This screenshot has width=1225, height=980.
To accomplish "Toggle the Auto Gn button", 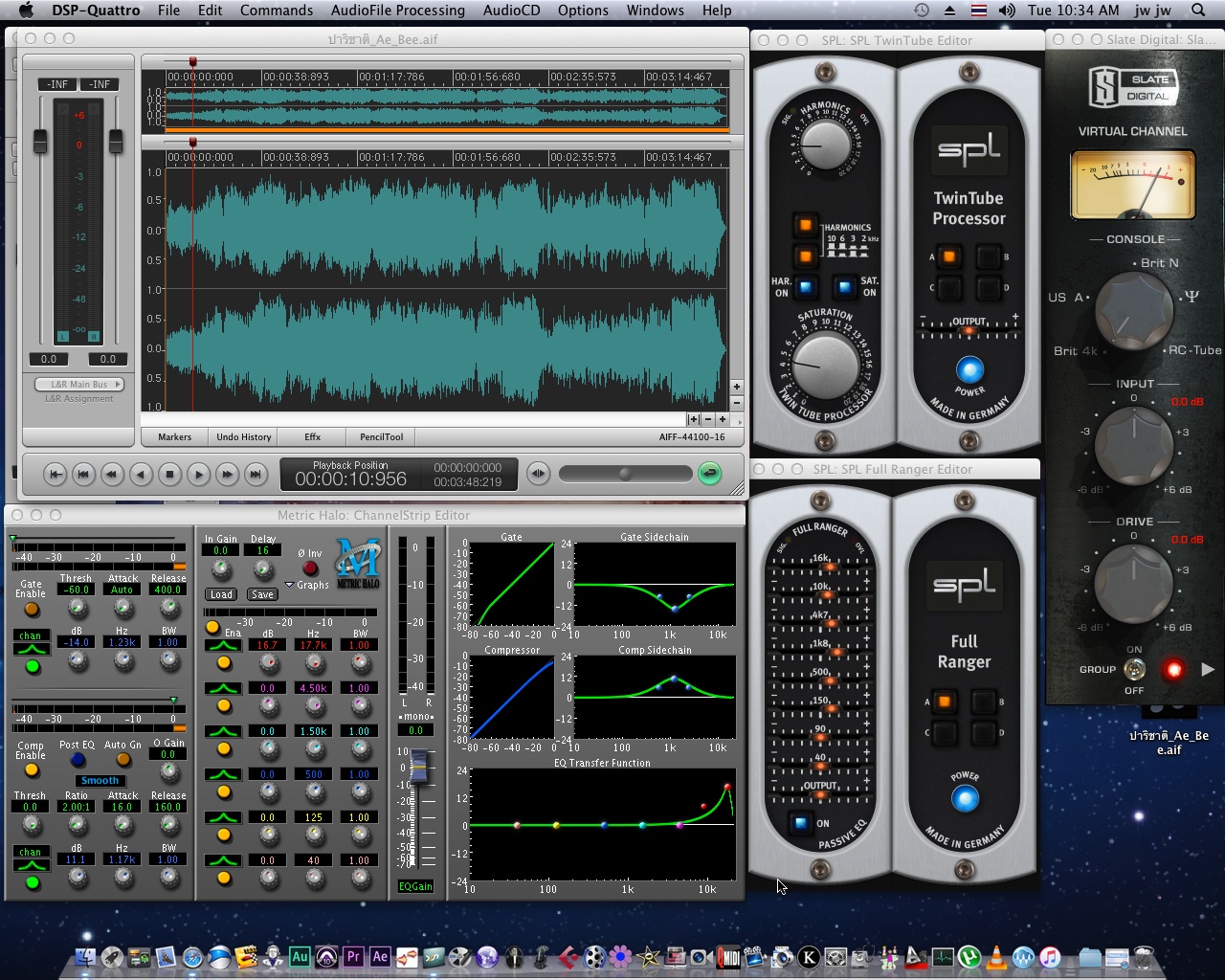I will (123, 760).
